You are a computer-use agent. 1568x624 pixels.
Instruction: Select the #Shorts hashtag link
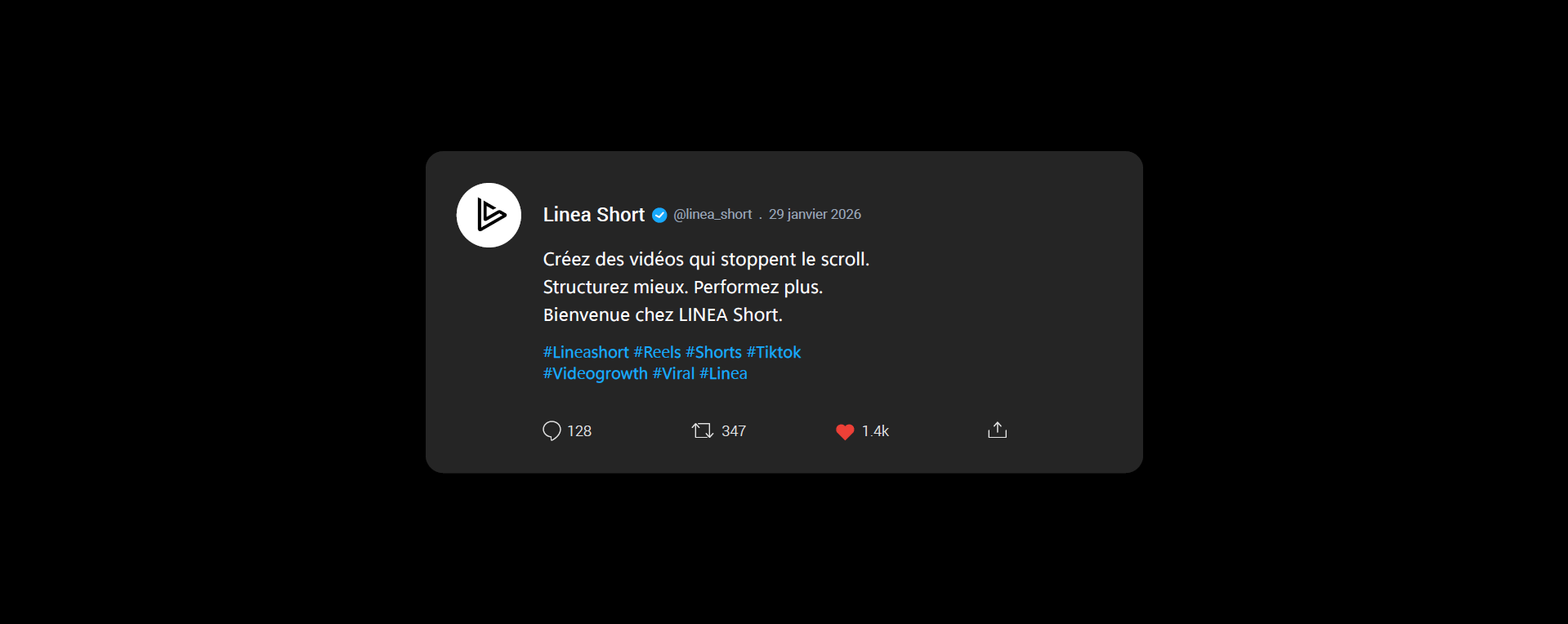[x=713, y=352]
